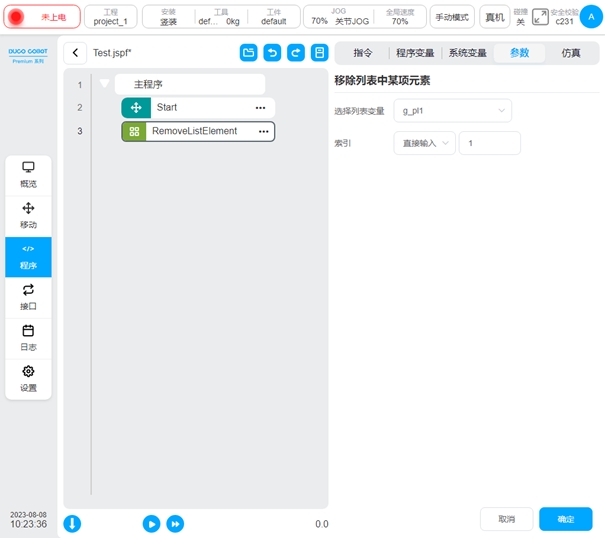
Task: Toggle the 手动模式 manual mode button
Action: 452,17
